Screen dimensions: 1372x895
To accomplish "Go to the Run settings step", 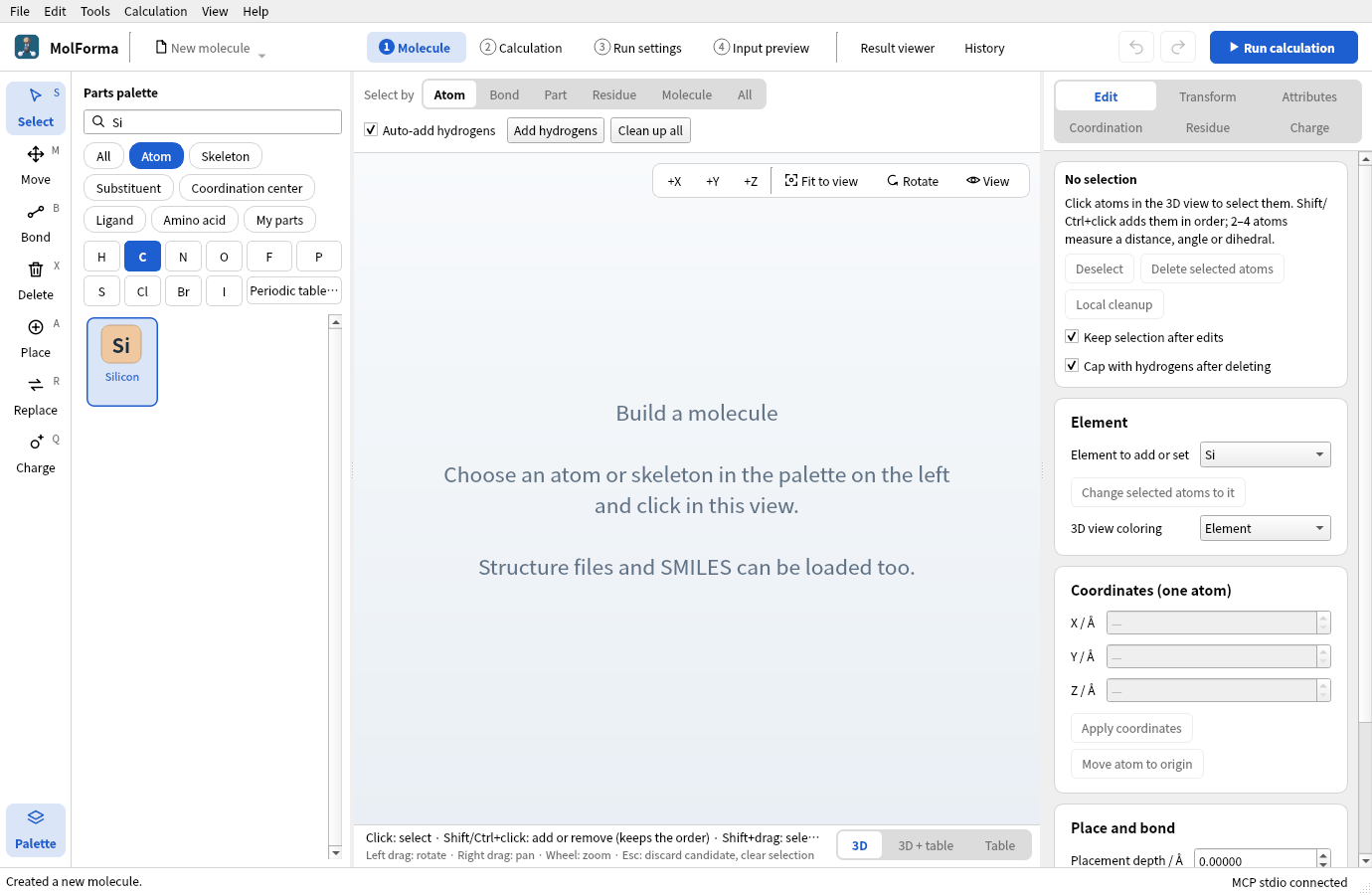I will click(638, 48).
